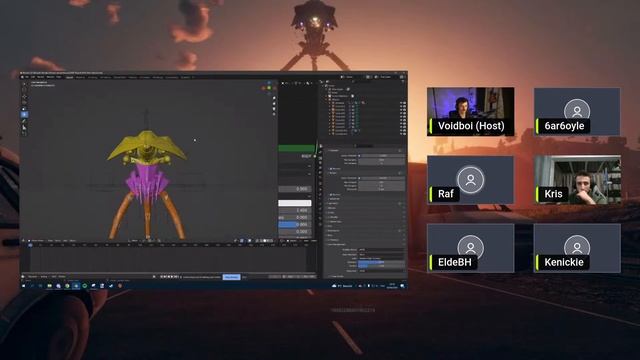Select the 6ar6oyle participant tile
This screenshot has width=640, height=360.
(577, 111)
